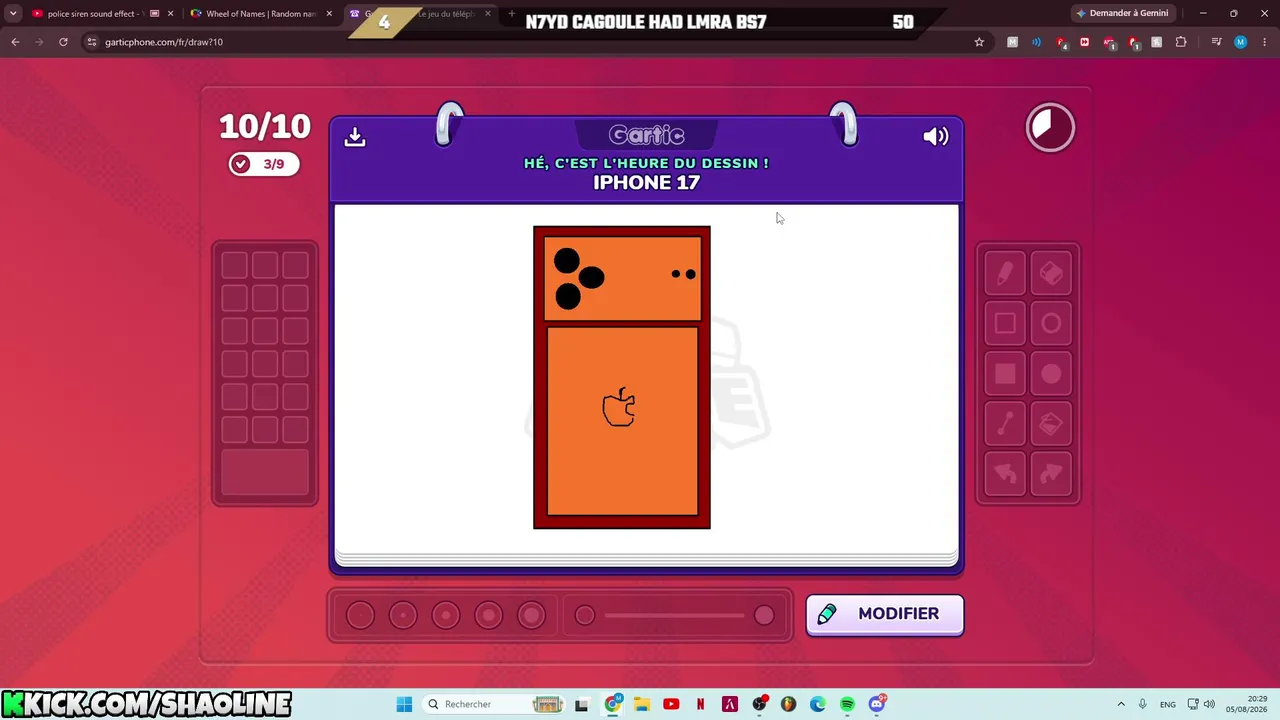Click the Rechercher taskbar search box
Screen dimensions: 1280x720
495,704
